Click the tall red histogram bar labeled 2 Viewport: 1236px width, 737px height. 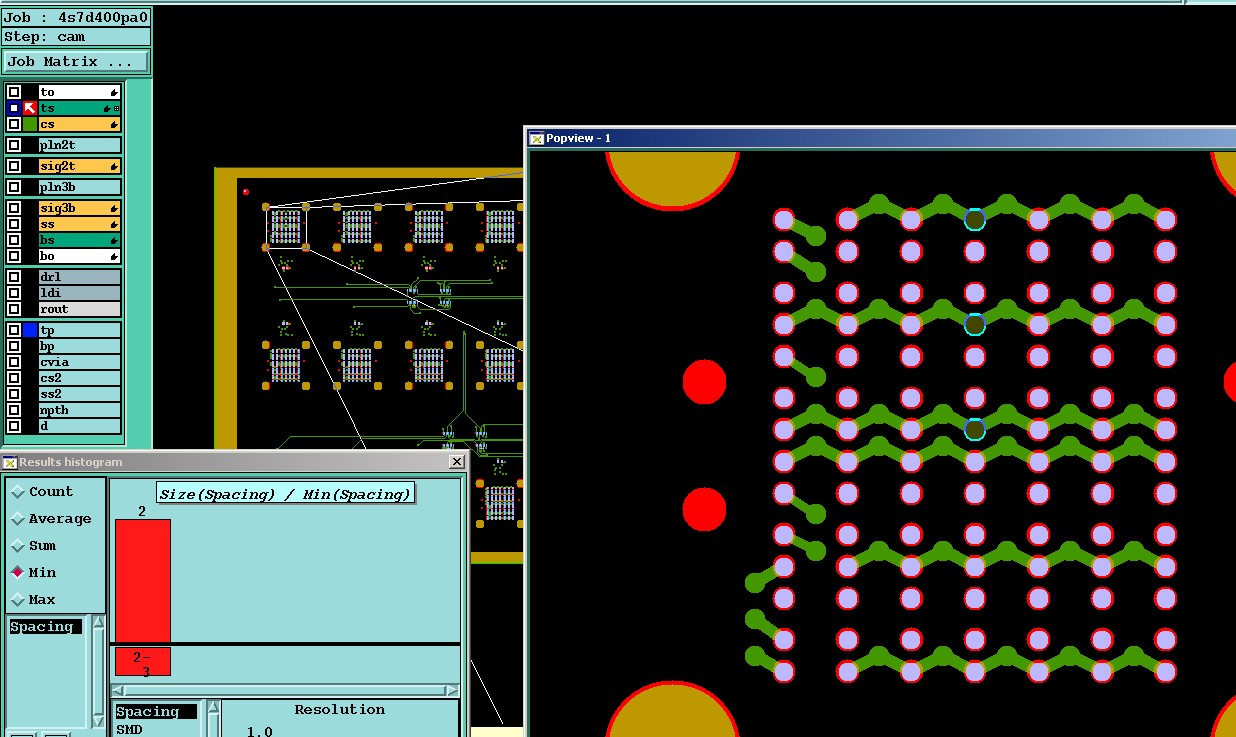click(x=142, y=580)
